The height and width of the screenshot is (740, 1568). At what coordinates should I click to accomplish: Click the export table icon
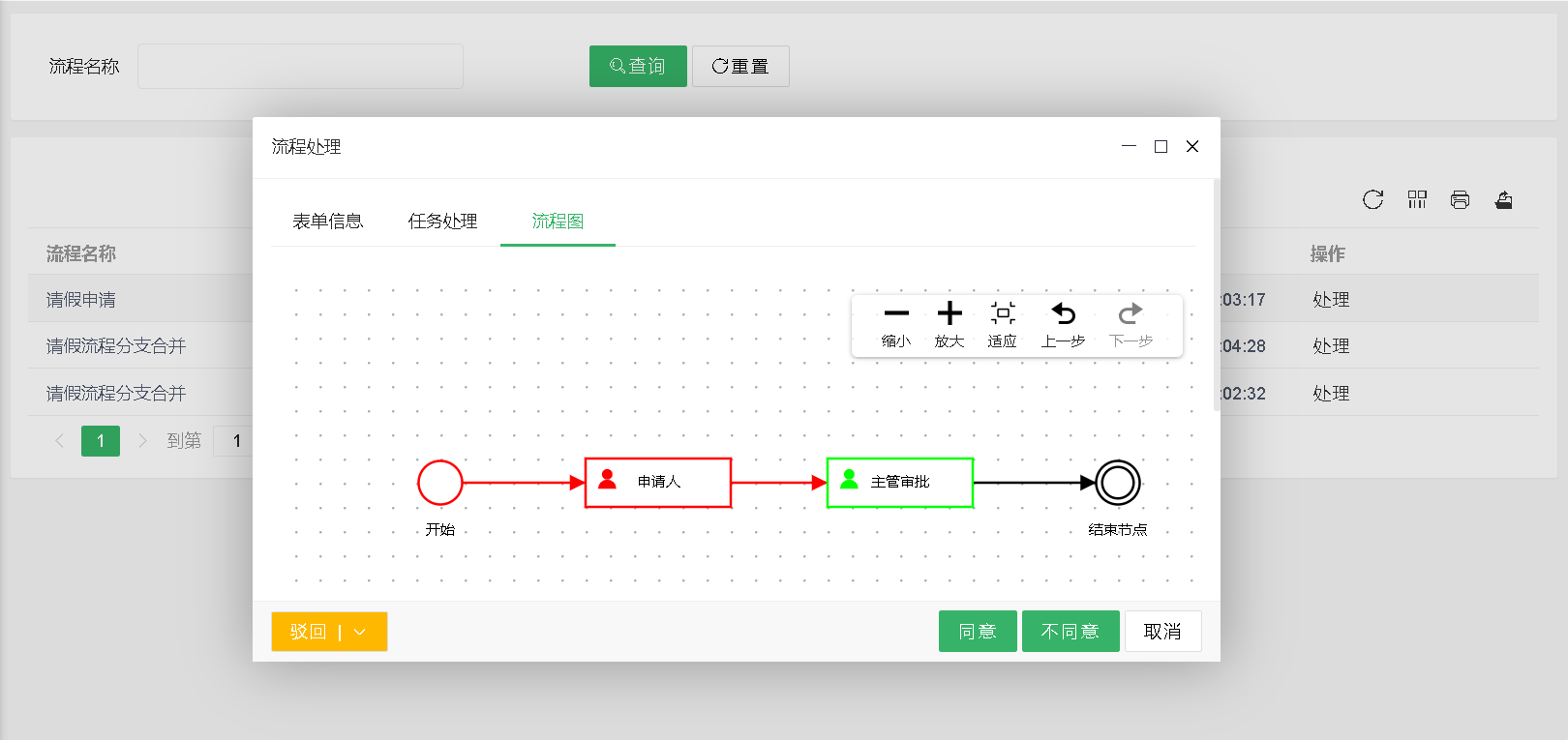[1503, 200]
